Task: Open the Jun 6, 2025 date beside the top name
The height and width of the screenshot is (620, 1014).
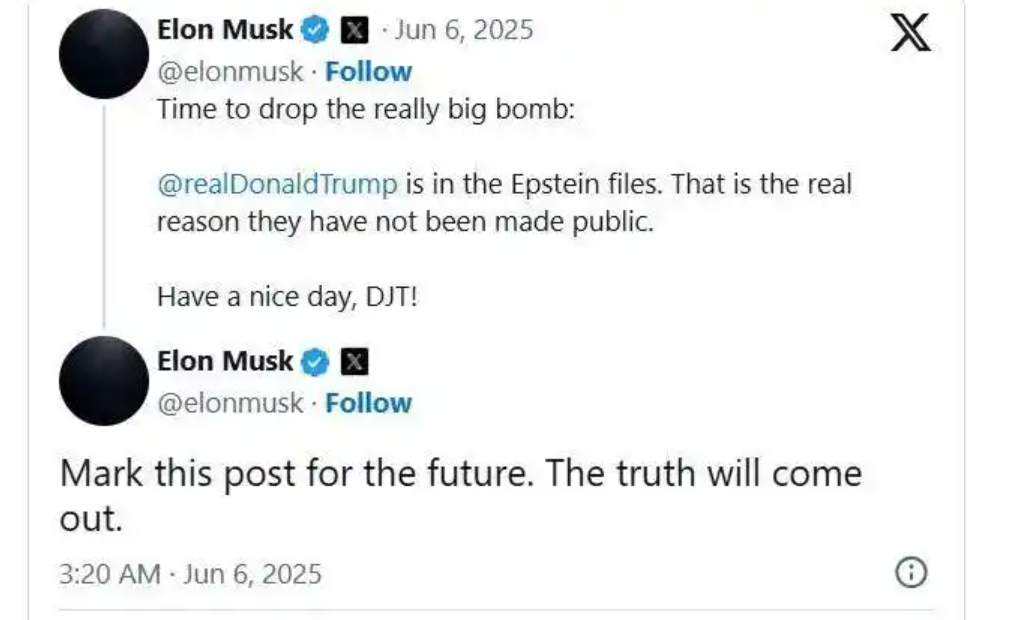Action: pos(464,31)
